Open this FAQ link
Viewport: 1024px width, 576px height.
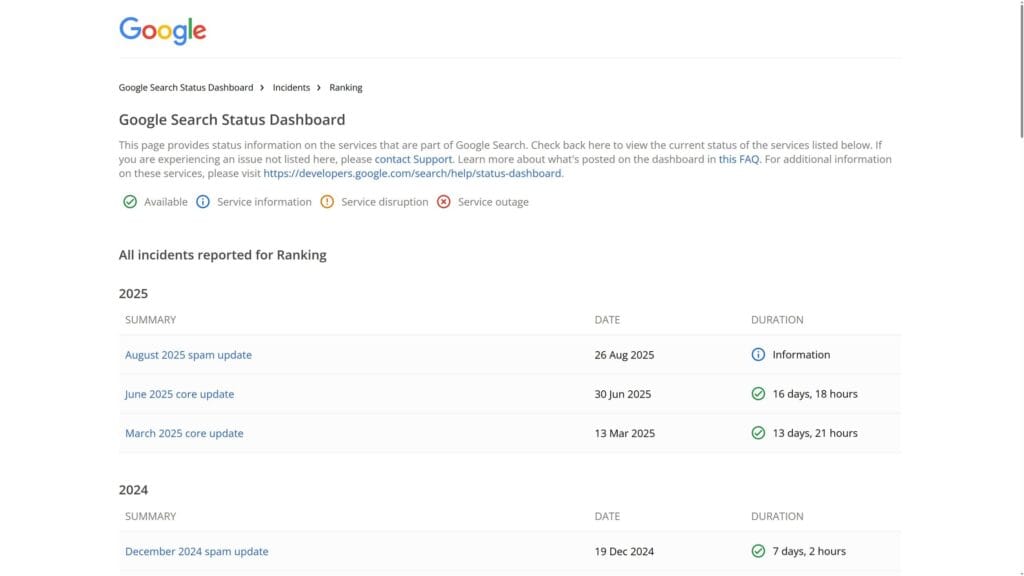[x=739, y=159]
